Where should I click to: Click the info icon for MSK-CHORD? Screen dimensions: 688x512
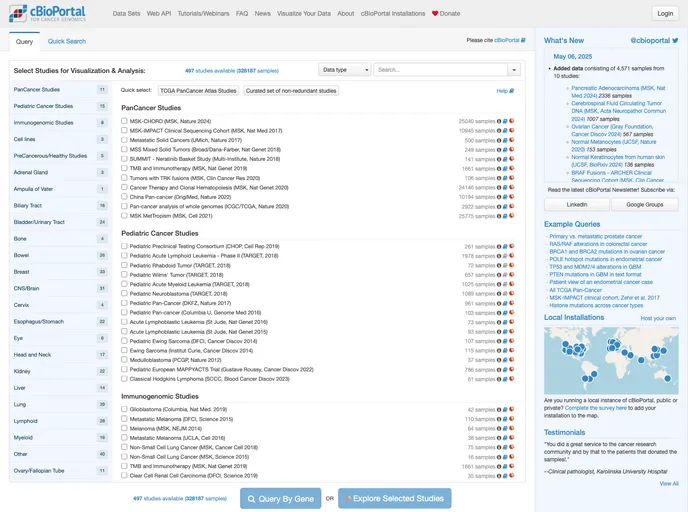499,121
